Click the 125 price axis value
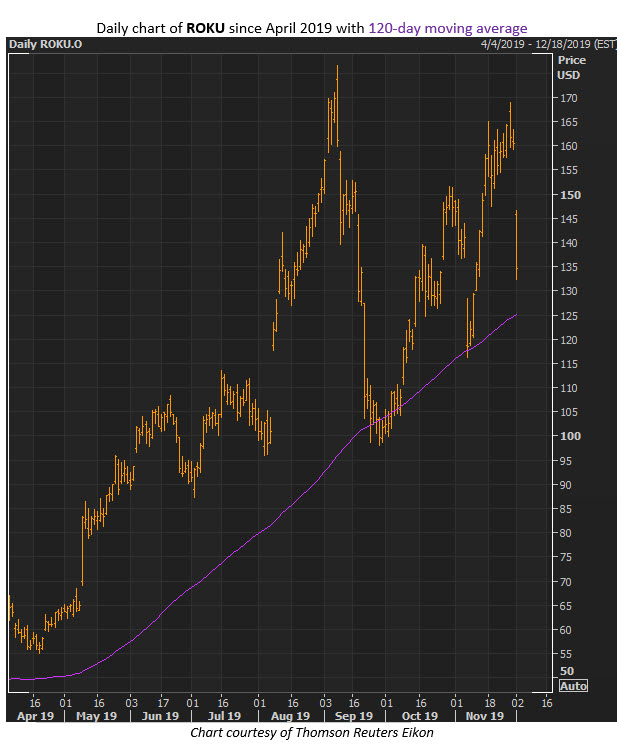 pos(569,316)
